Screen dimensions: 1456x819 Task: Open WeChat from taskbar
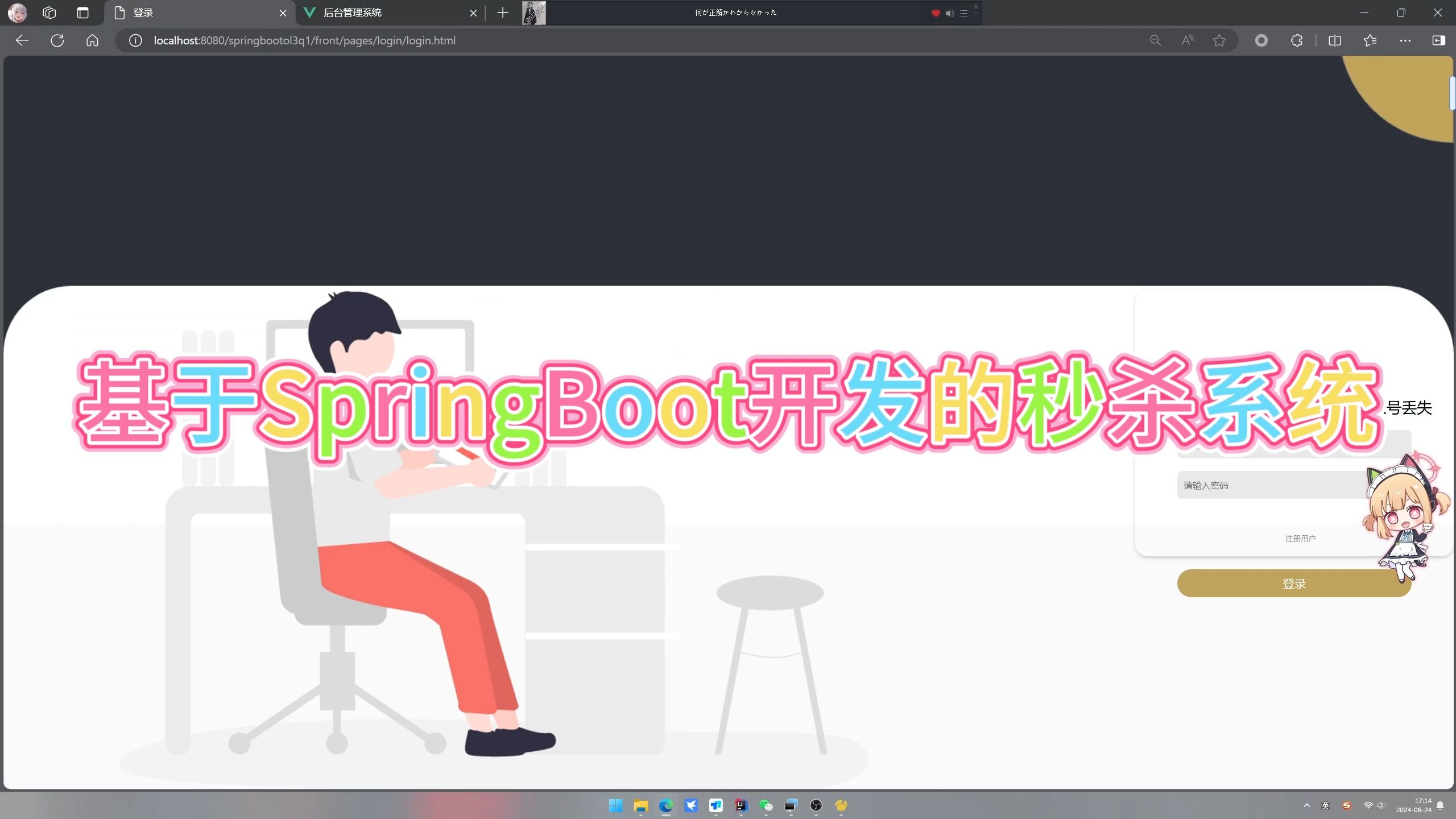(766, 805)
